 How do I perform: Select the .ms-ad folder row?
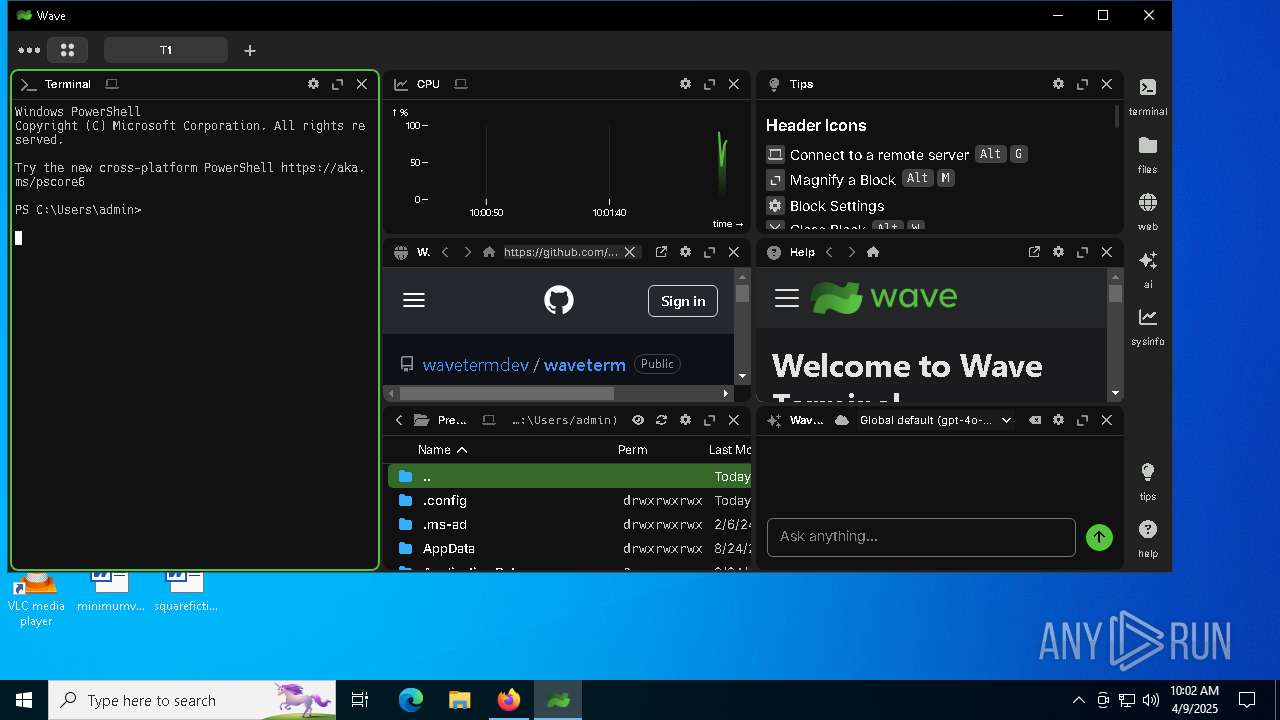tap(569, 524)
